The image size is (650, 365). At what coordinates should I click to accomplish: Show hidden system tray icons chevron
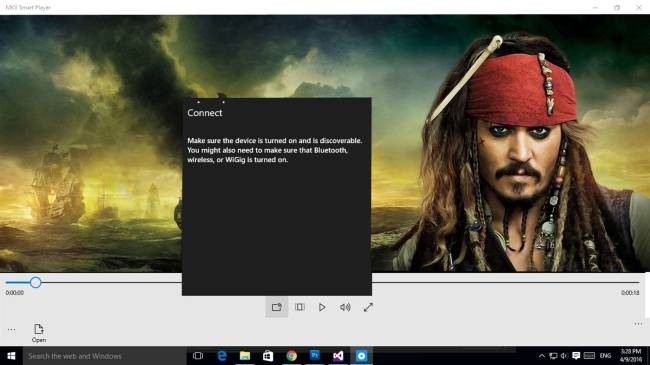coord(541,356)
